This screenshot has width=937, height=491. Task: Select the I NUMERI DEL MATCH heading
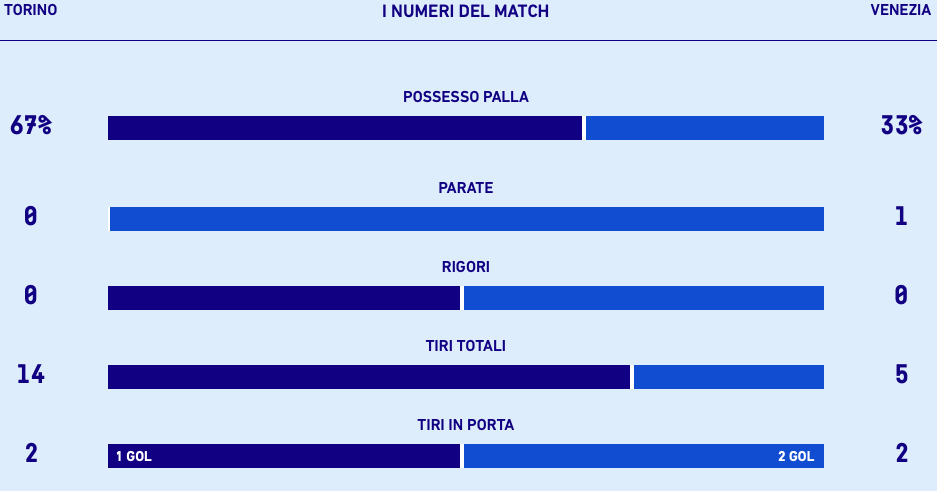[x=466, y=11]
